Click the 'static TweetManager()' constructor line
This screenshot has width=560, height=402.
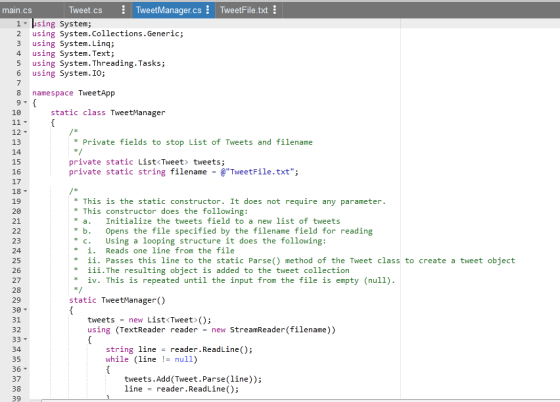click(x=117, y=300)
